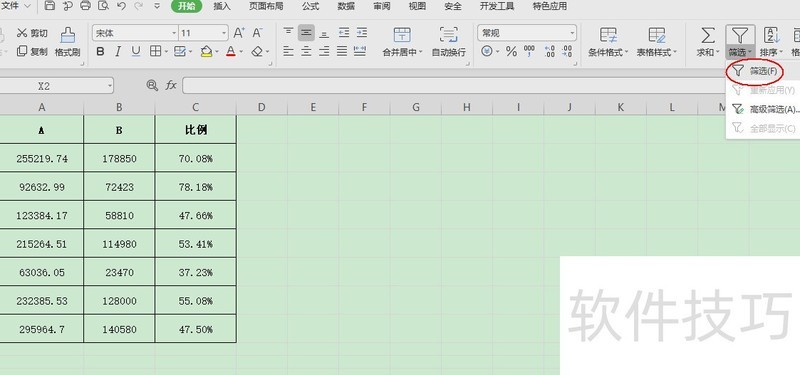This screenshot has width=800, height=375.
Task: Toggle Italic formatting button
Action: [x=118, y=52]
